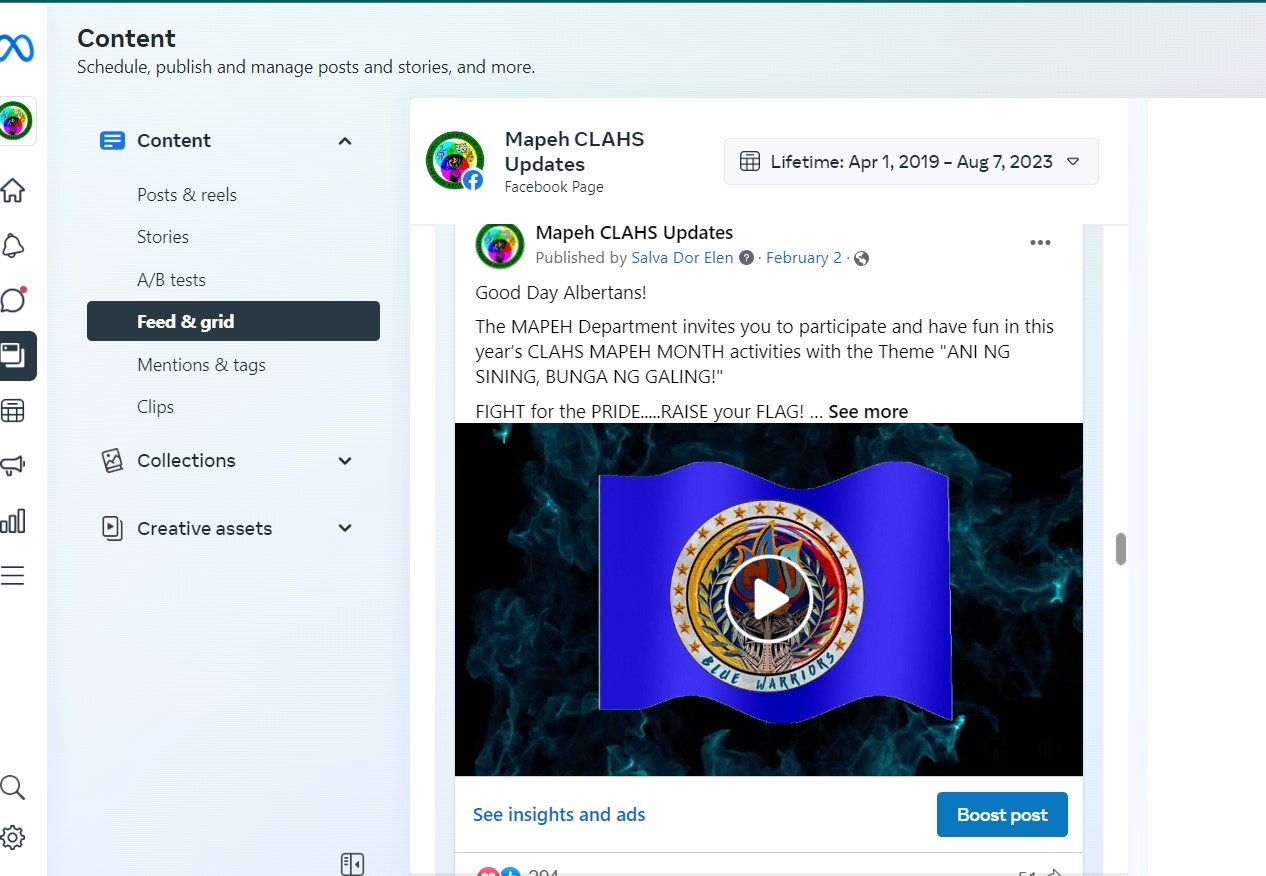Click the Search magnifier icon
The height and width of the screenshot is (876, 1266).
pyautogui.click(x=12, y=787)
